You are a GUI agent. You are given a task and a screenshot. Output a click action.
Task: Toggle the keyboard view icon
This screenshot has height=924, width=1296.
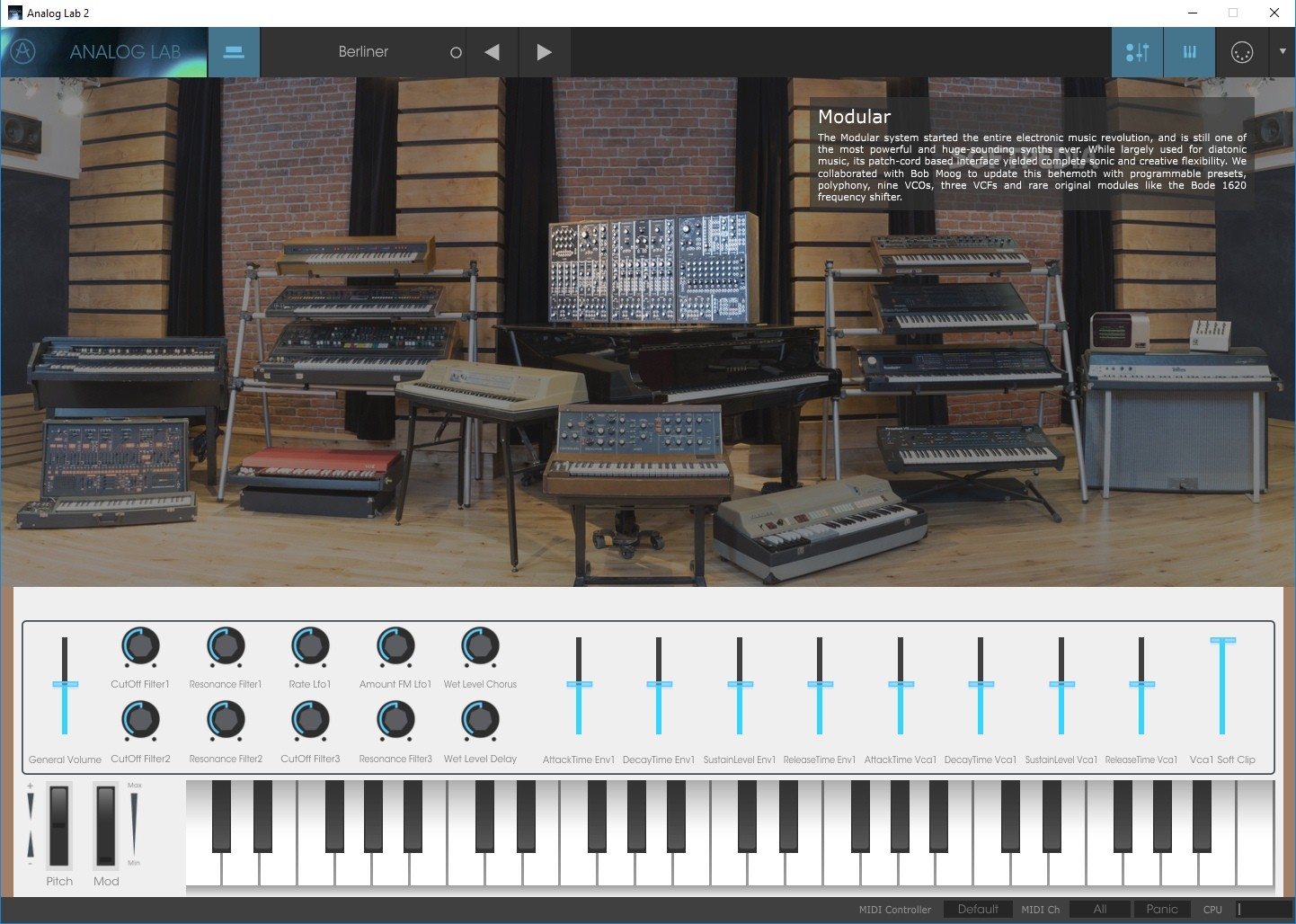1189,52
